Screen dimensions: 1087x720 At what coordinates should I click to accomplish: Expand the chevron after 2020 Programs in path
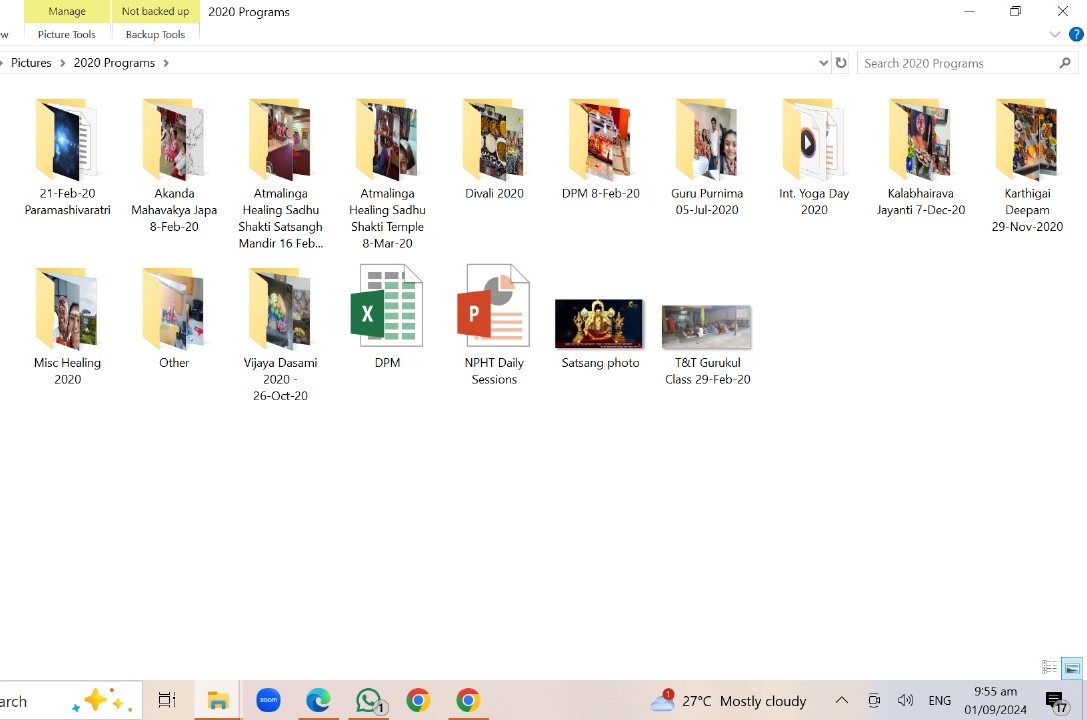point(166,63)
